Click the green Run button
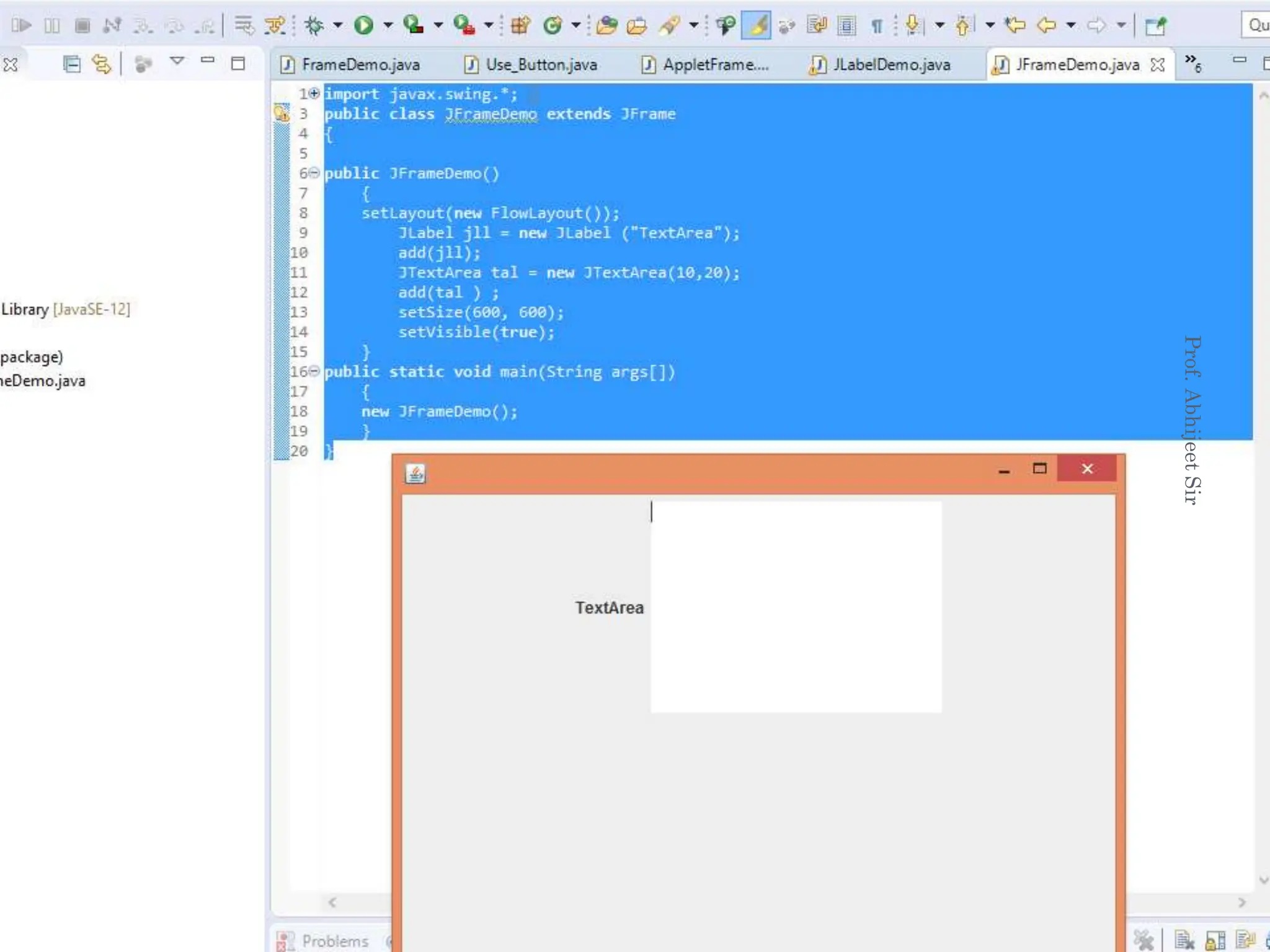The image size is (1270, 952). tap(364, 25)
